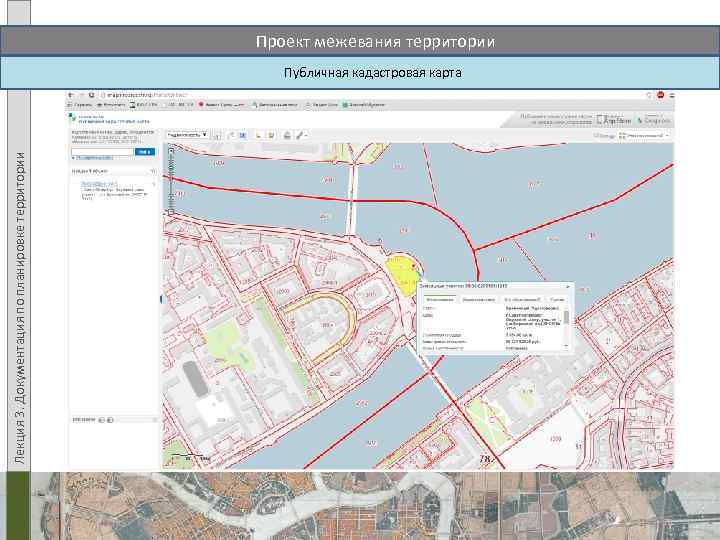Open the browser hamburger menu
Screen dimensions: 720x540
tap(671, 95)
